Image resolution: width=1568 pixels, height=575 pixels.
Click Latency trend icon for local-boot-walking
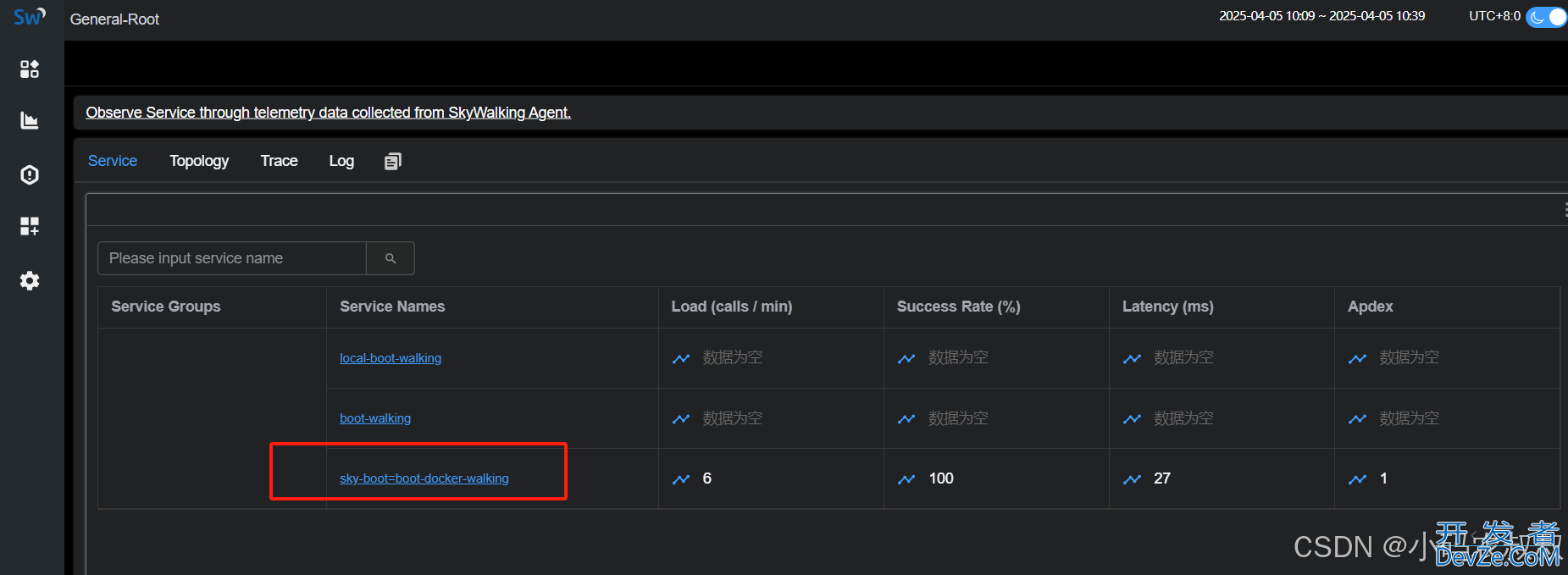[x=1132, y=358]
